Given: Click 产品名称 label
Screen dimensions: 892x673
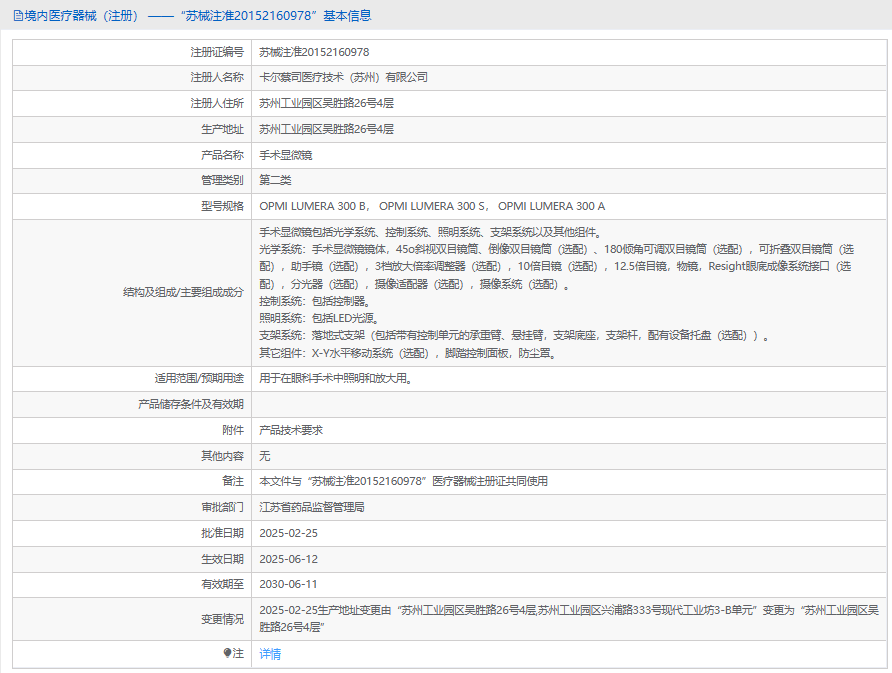Looking at the screenshot, I should click(222, 155).
